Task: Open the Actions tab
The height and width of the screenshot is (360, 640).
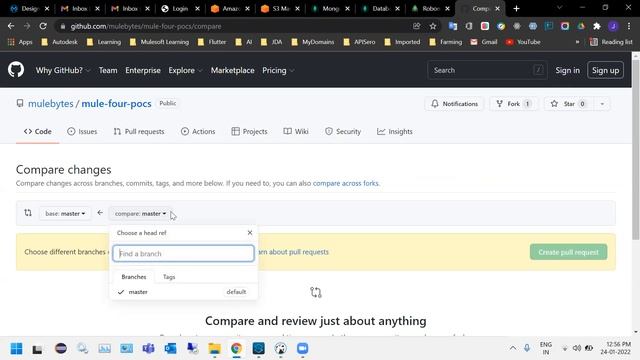Action: click(x=198, y=131)
